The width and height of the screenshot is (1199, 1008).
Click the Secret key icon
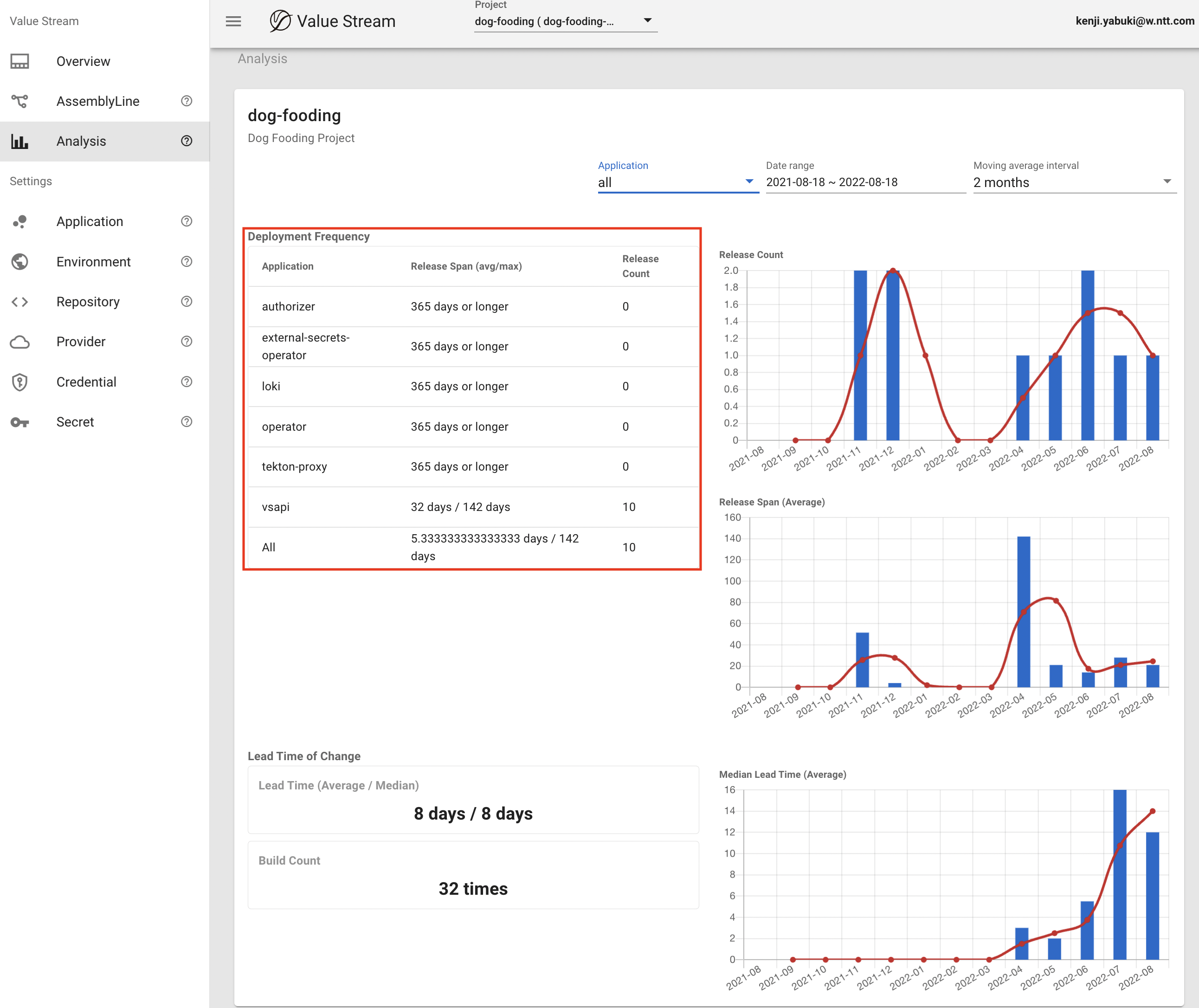[20, 422]
